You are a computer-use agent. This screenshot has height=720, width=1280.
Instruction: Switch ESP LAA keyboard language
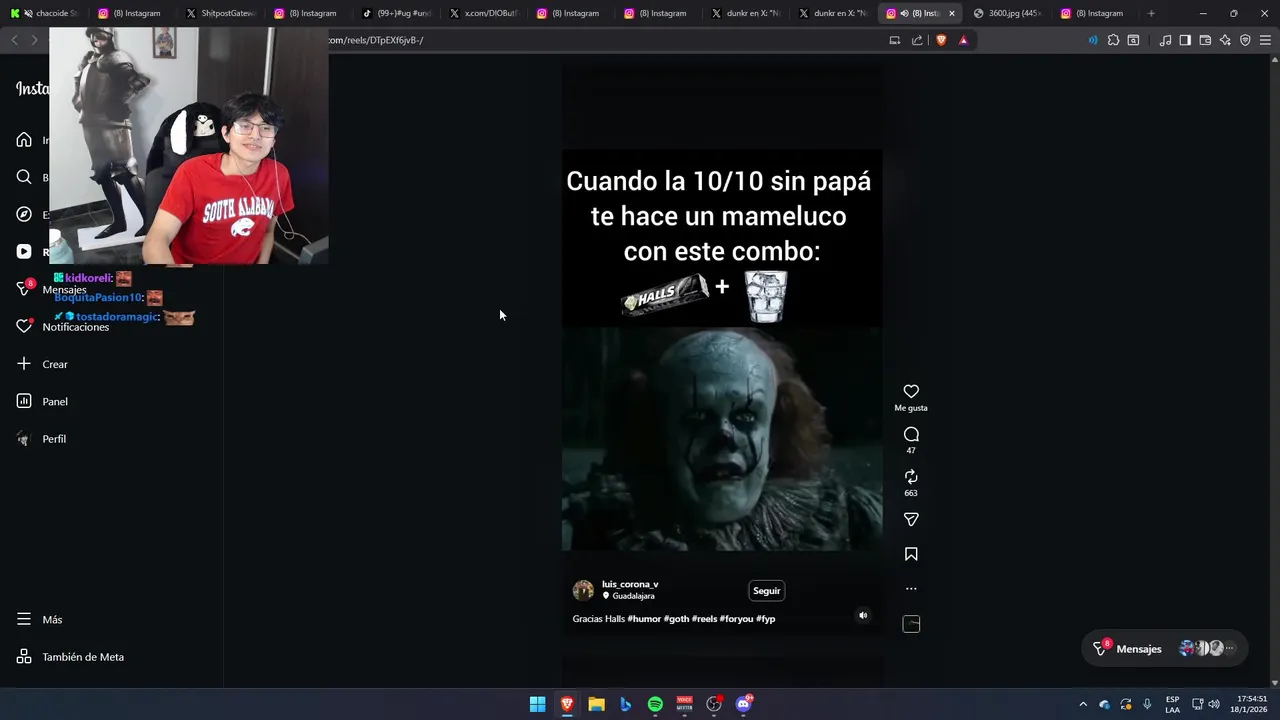pos(1172,704)
